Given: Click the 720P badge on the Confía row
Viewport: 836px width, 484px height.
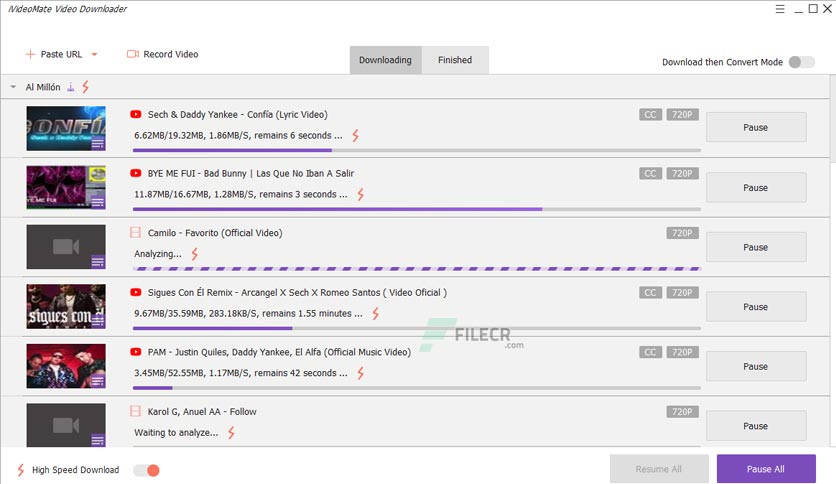Looking at the screenshot, I should 682,115.
